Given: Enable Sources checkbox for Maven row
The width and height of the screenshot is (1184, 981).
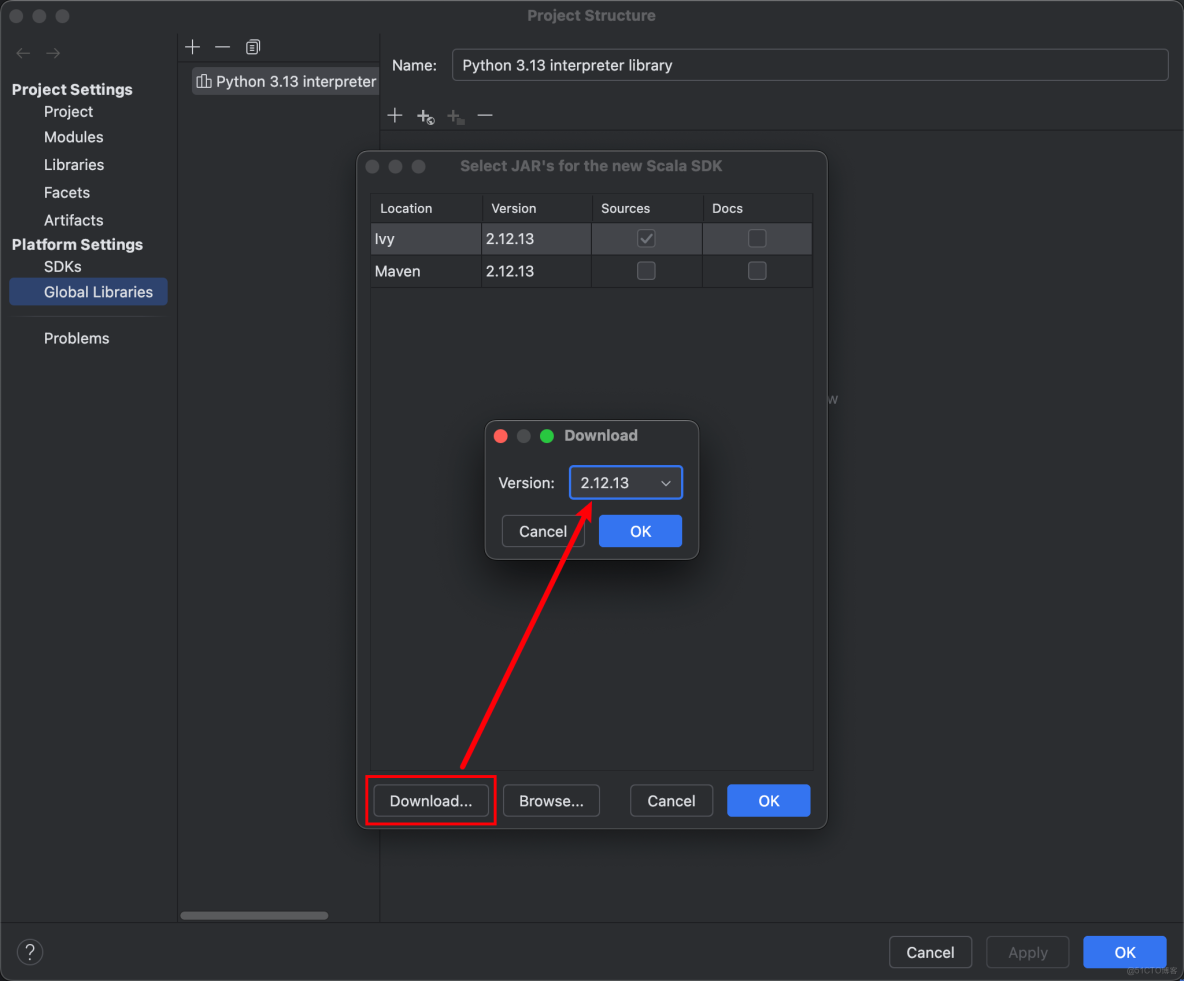Looking at the screenshot, I should tap(646, 270).
